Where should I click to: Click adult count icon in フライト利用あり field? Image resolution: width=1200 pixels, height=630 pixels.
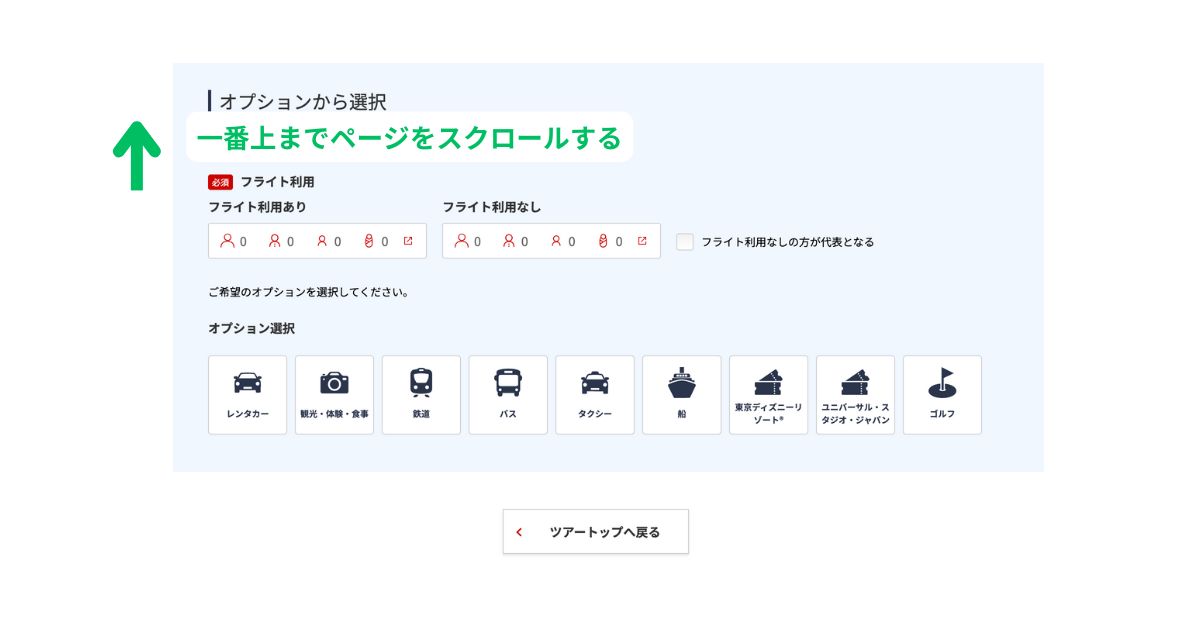pyautogui.click(x=227, y=241)
